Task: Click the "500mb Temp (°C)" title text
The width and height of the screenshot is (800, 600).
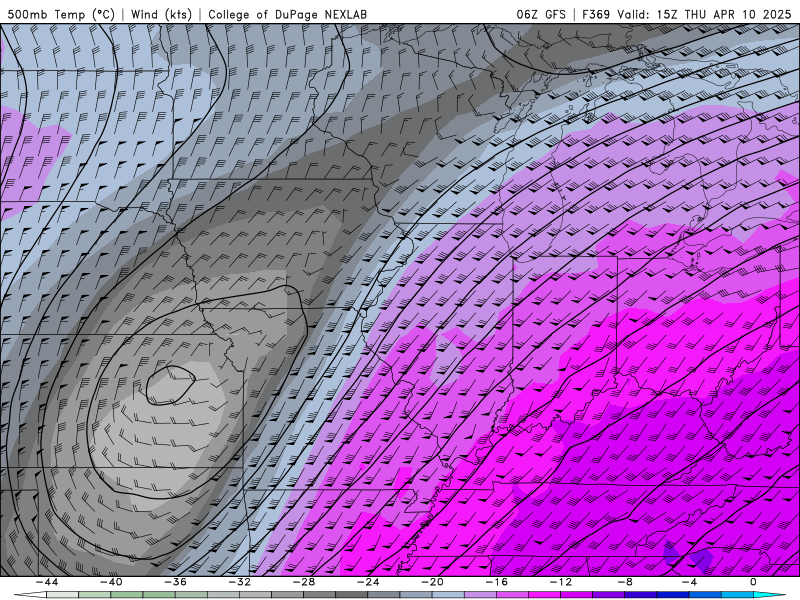Action: tap(61, 15)
